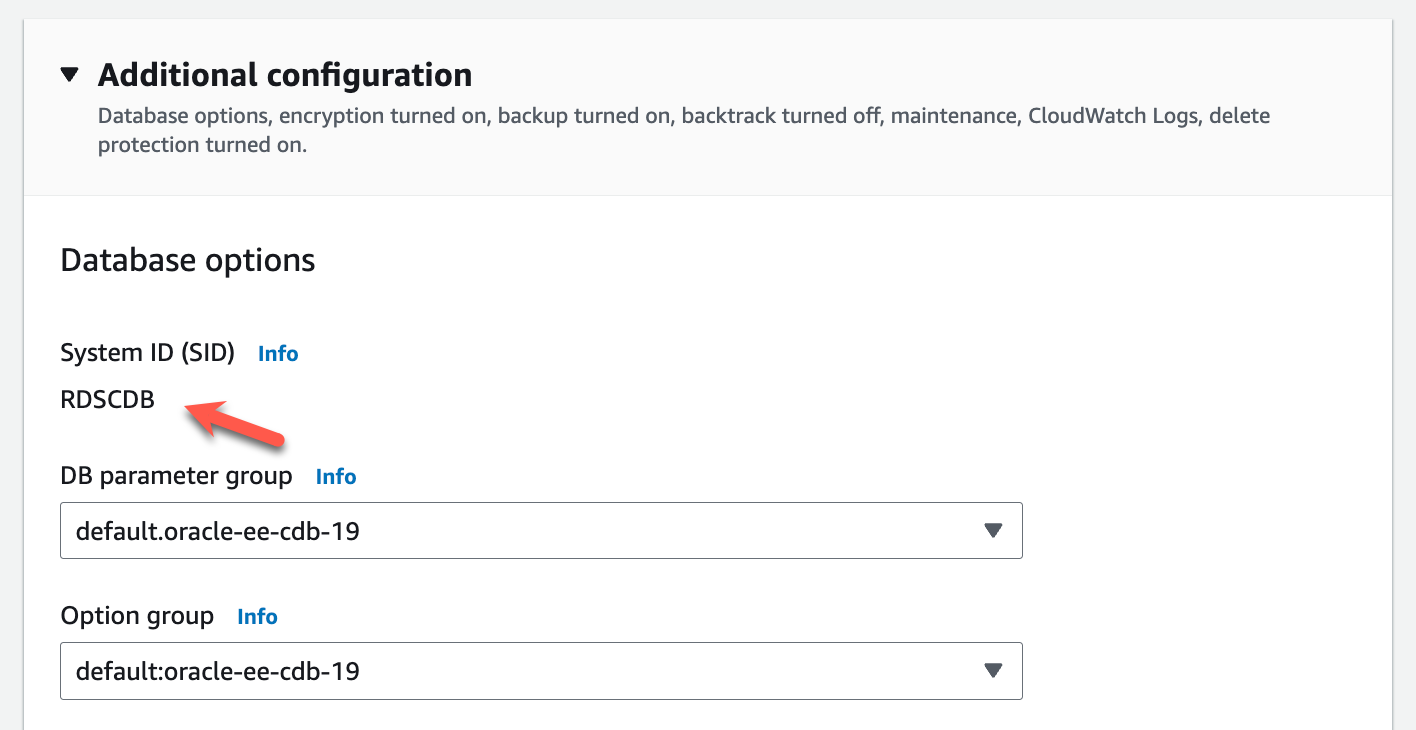The height and width of the screenshot is (730, 1416).
Task: Click the Option group dropdown arrow
Action: pos(993,670)
